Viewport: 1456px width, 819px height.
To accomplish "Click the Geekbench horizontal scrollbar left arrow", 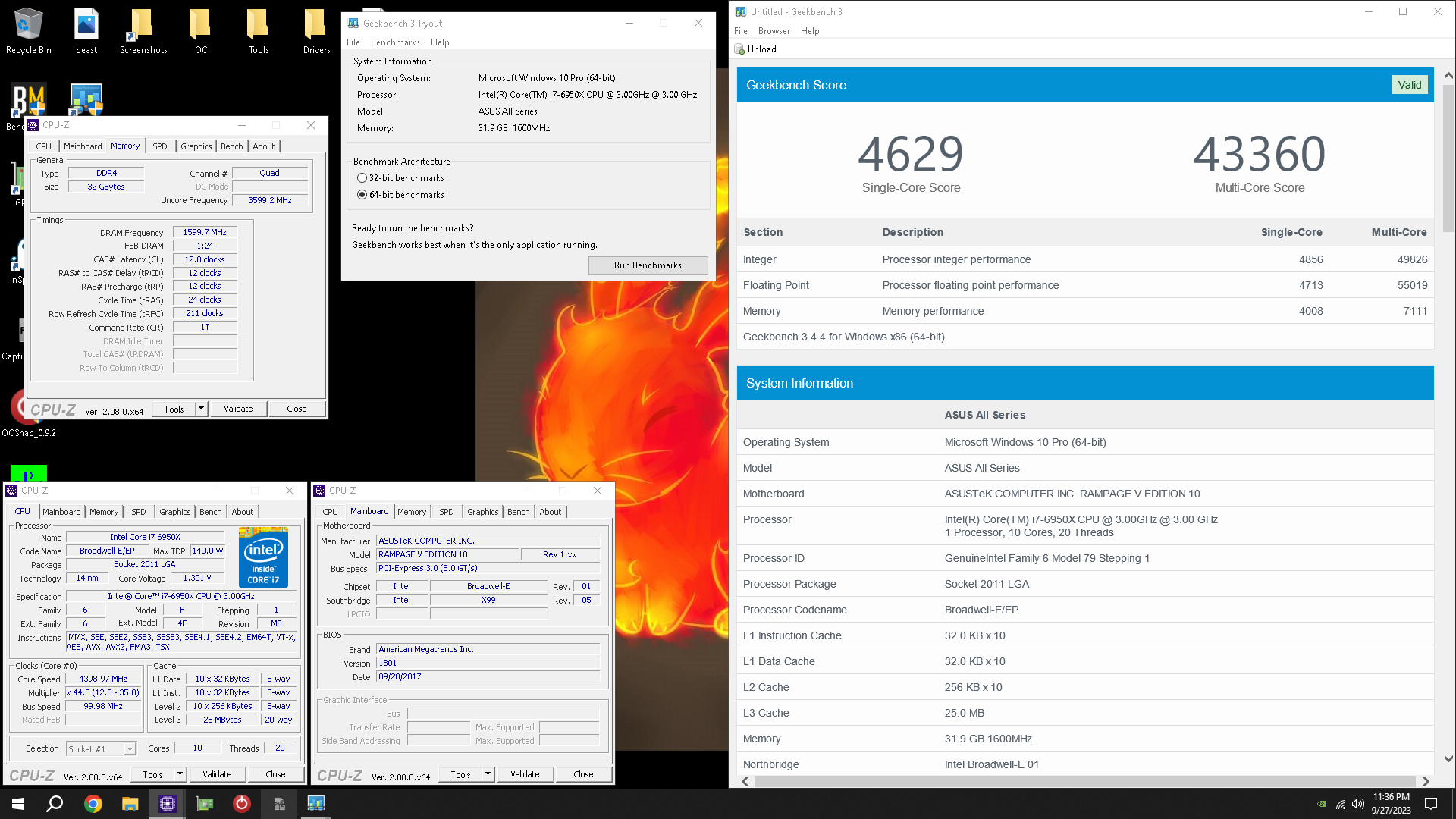I will (745, 781).
